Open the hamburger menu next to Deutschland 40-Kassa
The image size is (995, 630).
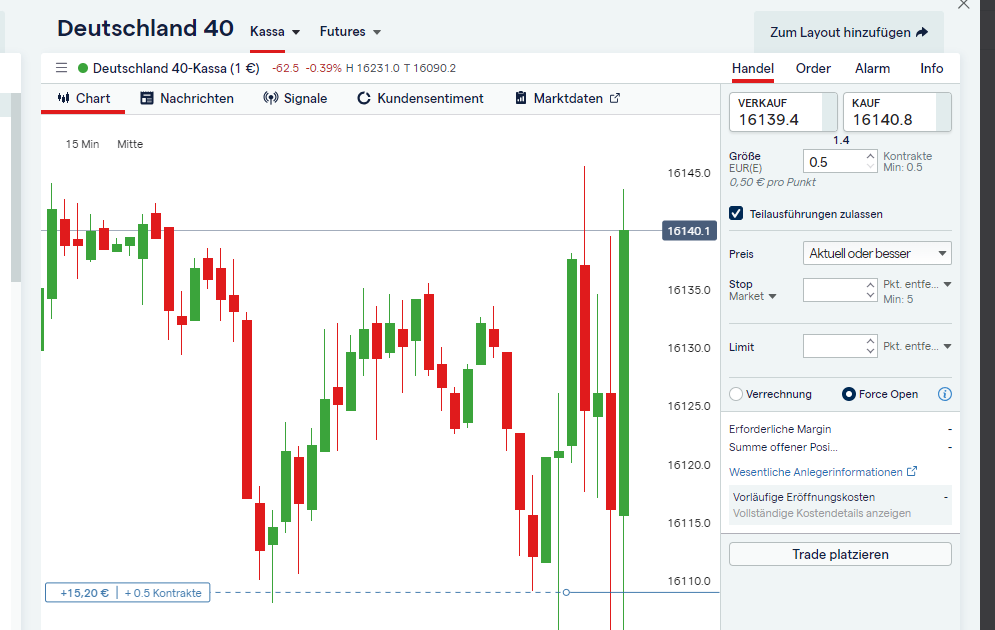pyautogui.click(x=62, y=68)
